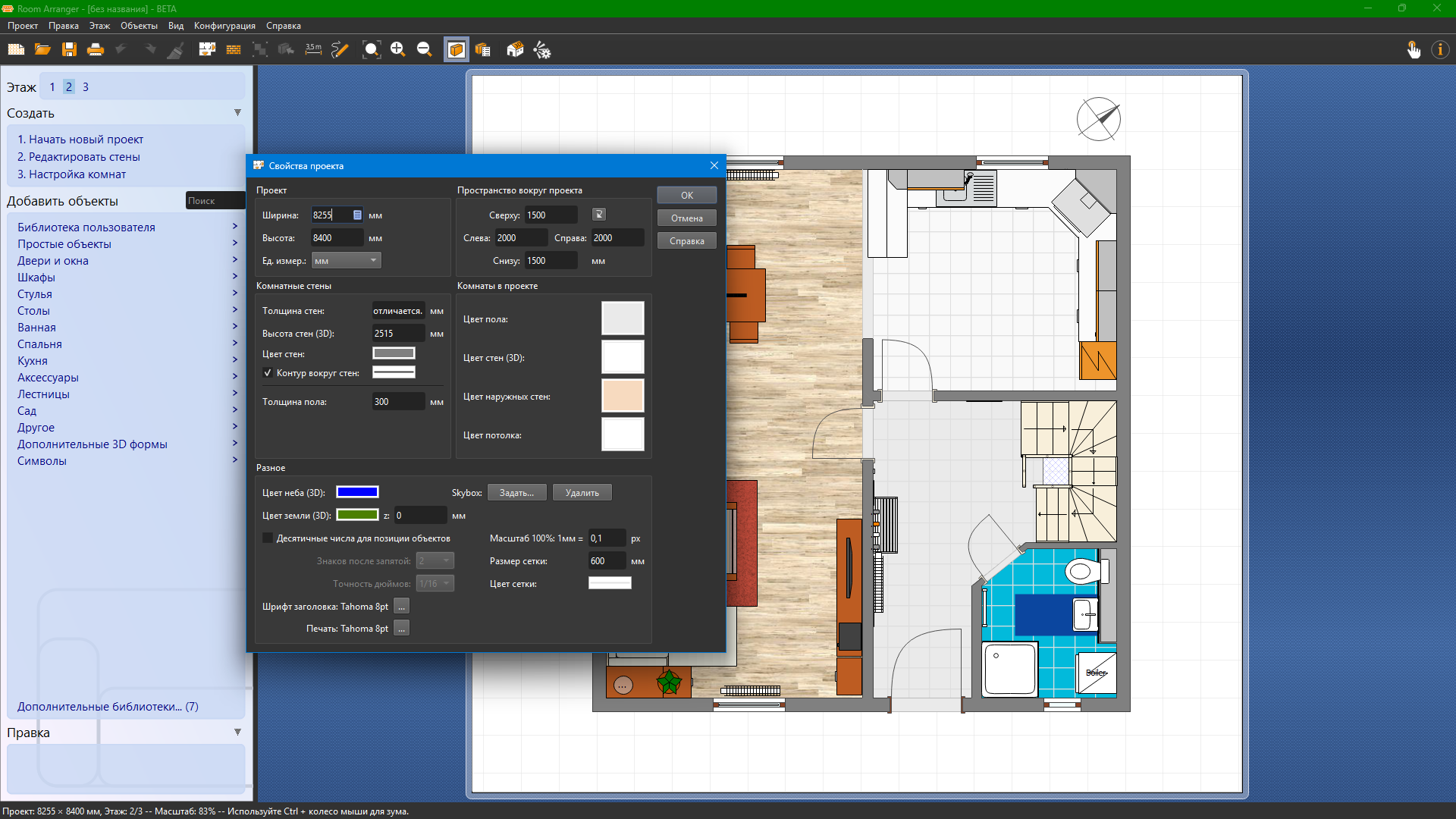
Task: Click the zoom in magnifier icon
Action: [x=397, y=50]
